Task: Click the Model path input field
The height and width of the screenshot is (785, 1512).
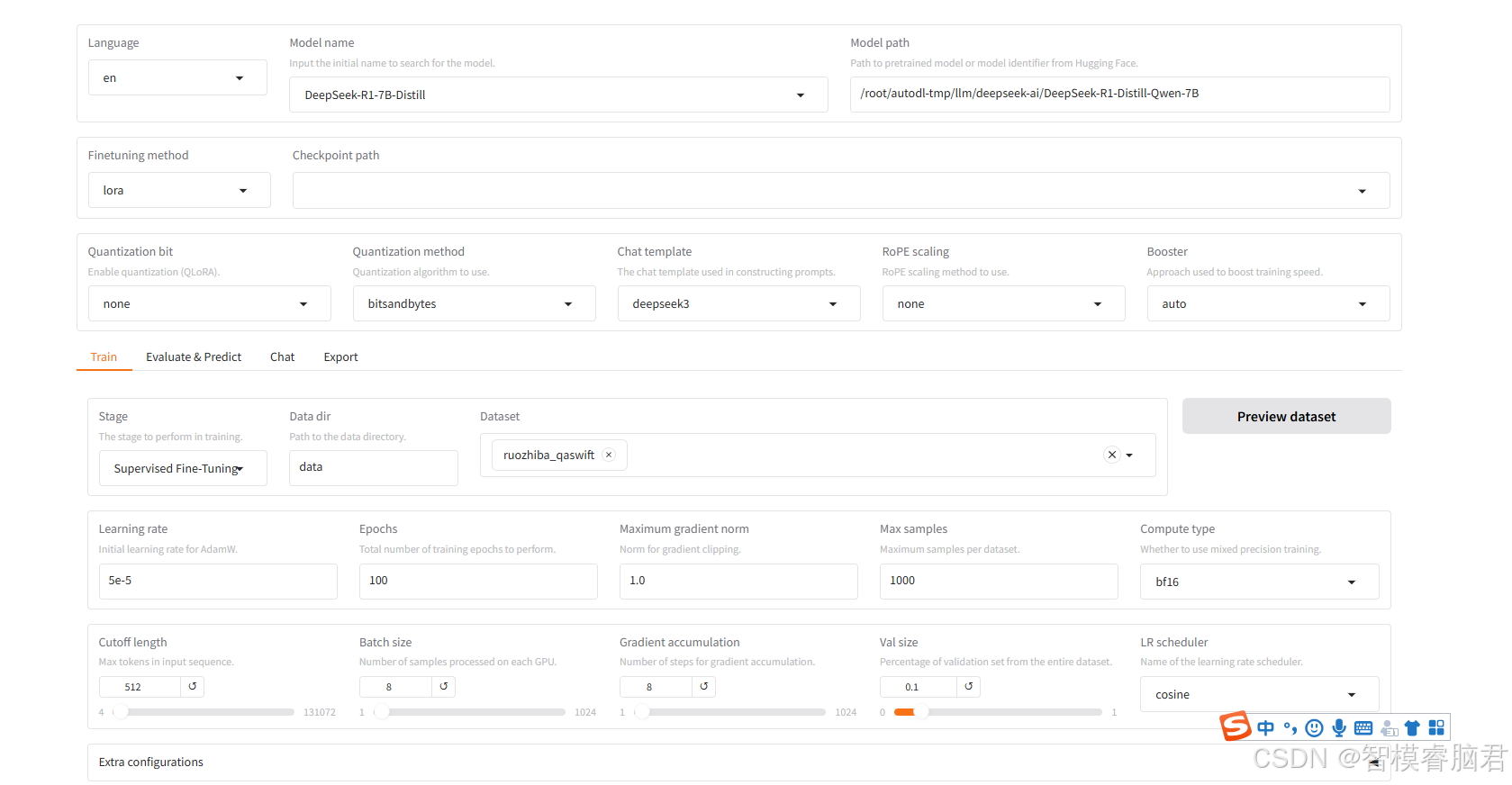Action: tap(1119, 94)
